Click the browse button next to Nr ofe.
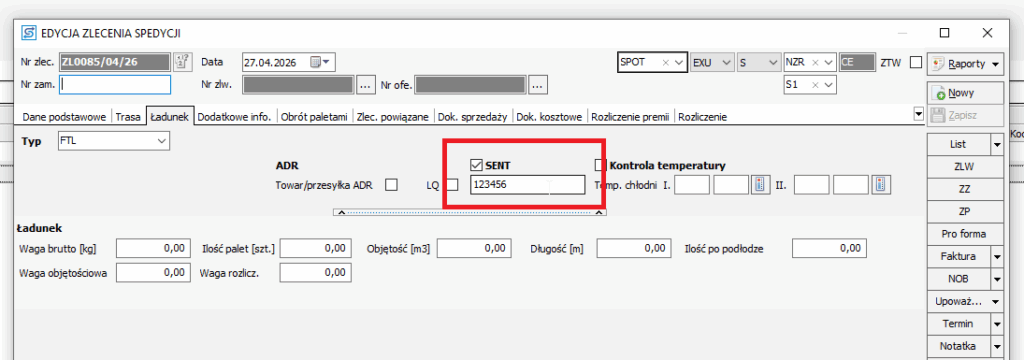This screenshot has width=1024, height=360. 537,84
